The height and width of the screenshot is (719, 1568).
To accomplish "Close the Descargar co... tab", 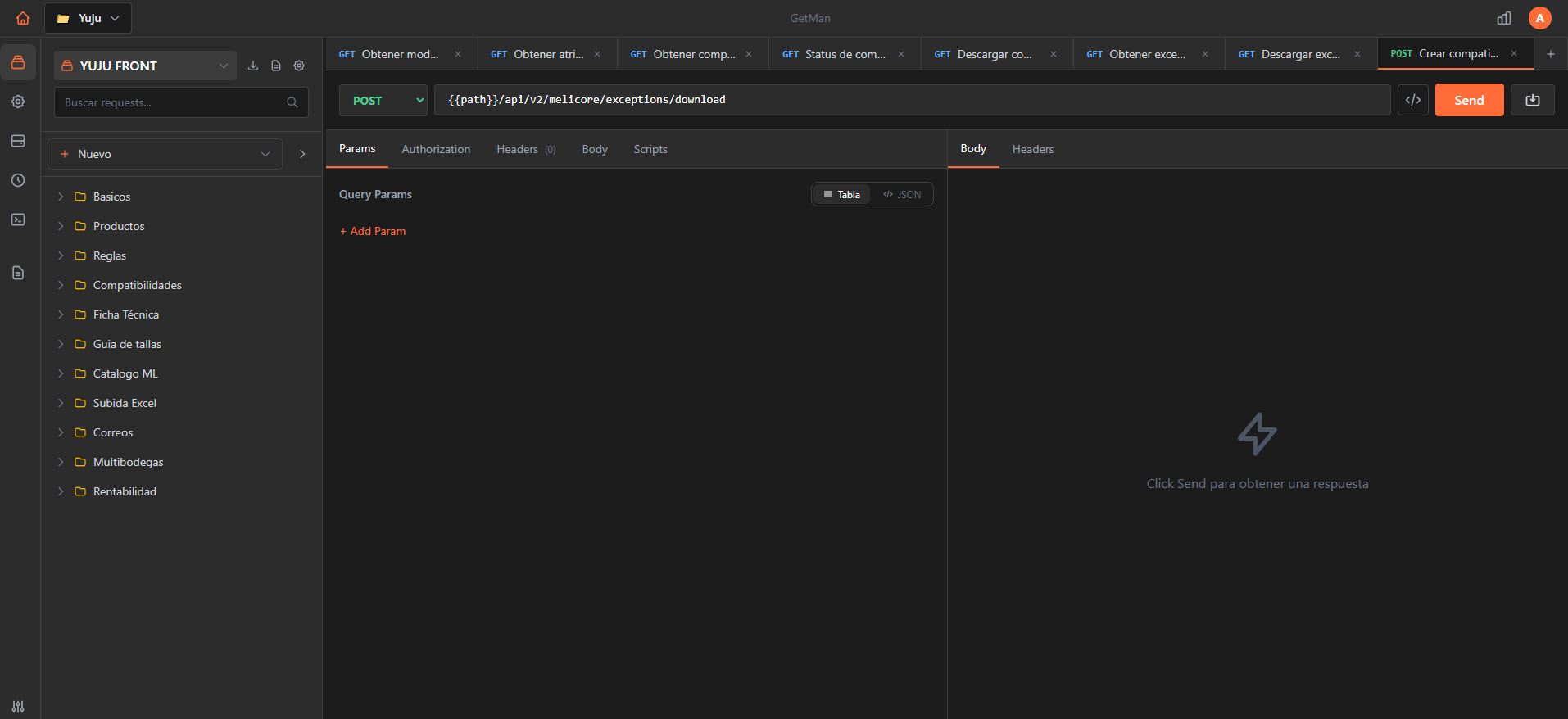I will [1054, 54].
